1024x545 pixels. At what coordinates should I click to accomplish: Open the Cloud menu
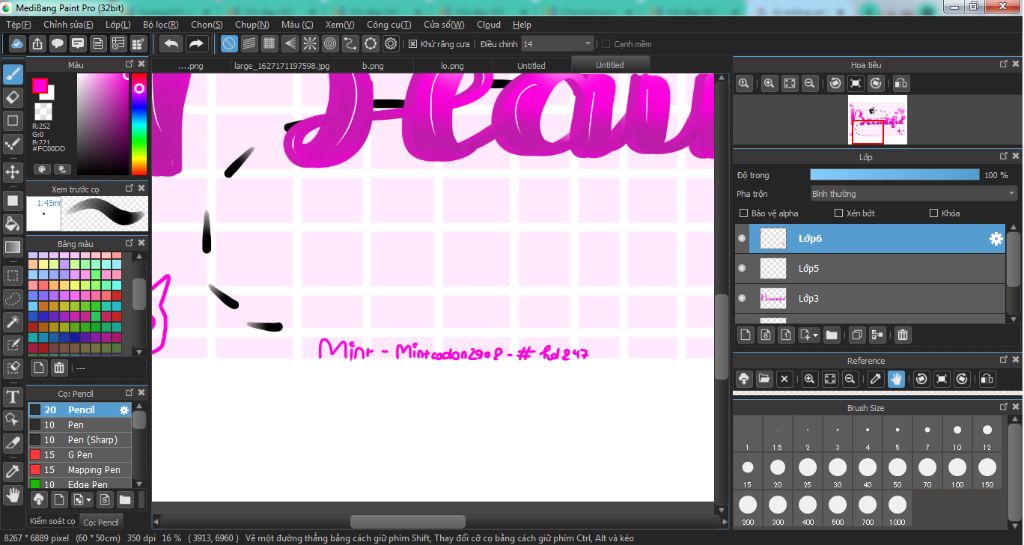pyautogui.click(x=488, y=24)
